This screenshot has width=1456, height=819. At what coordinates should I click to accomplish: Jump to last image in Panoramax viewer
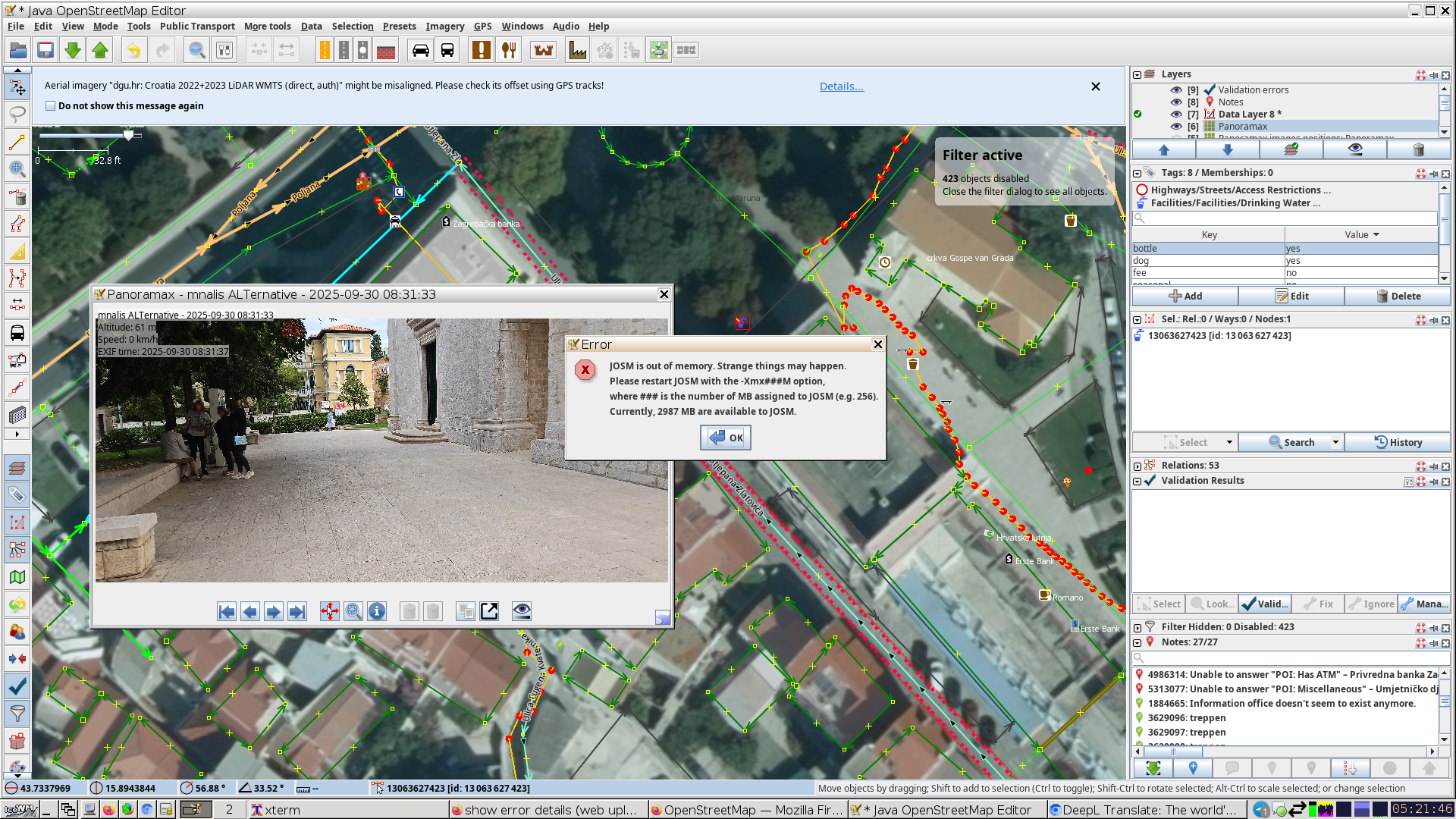[x=297, y=611]
